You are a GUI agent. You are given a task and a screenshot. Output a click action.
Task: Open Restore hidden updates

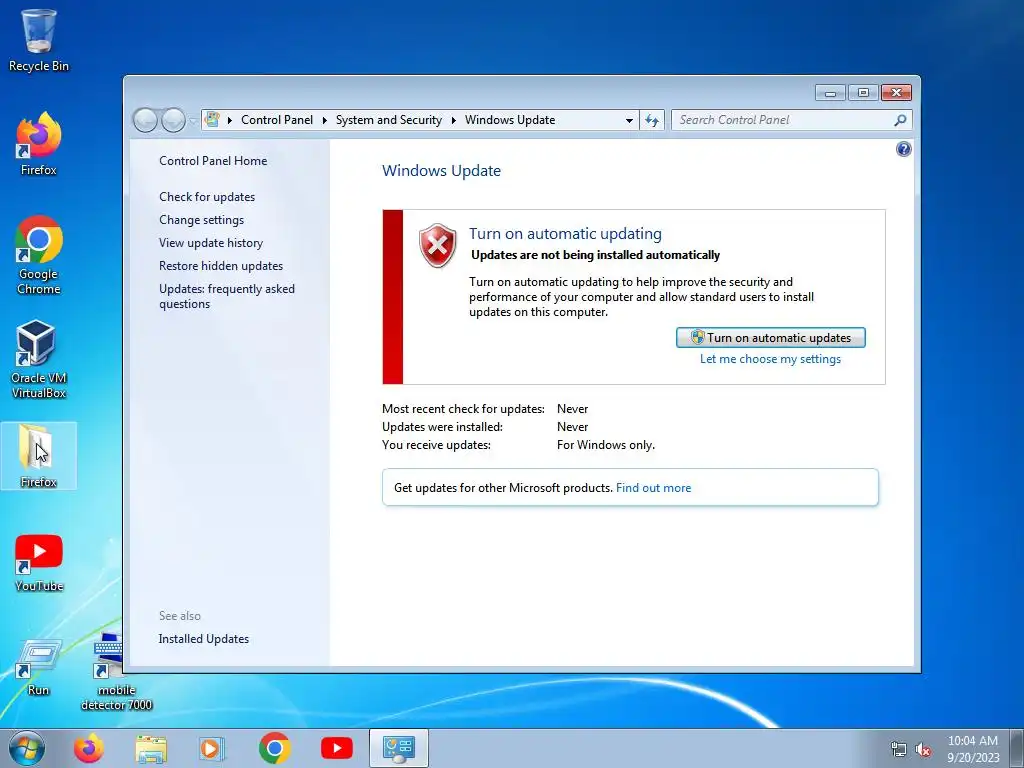coord(221,266)
